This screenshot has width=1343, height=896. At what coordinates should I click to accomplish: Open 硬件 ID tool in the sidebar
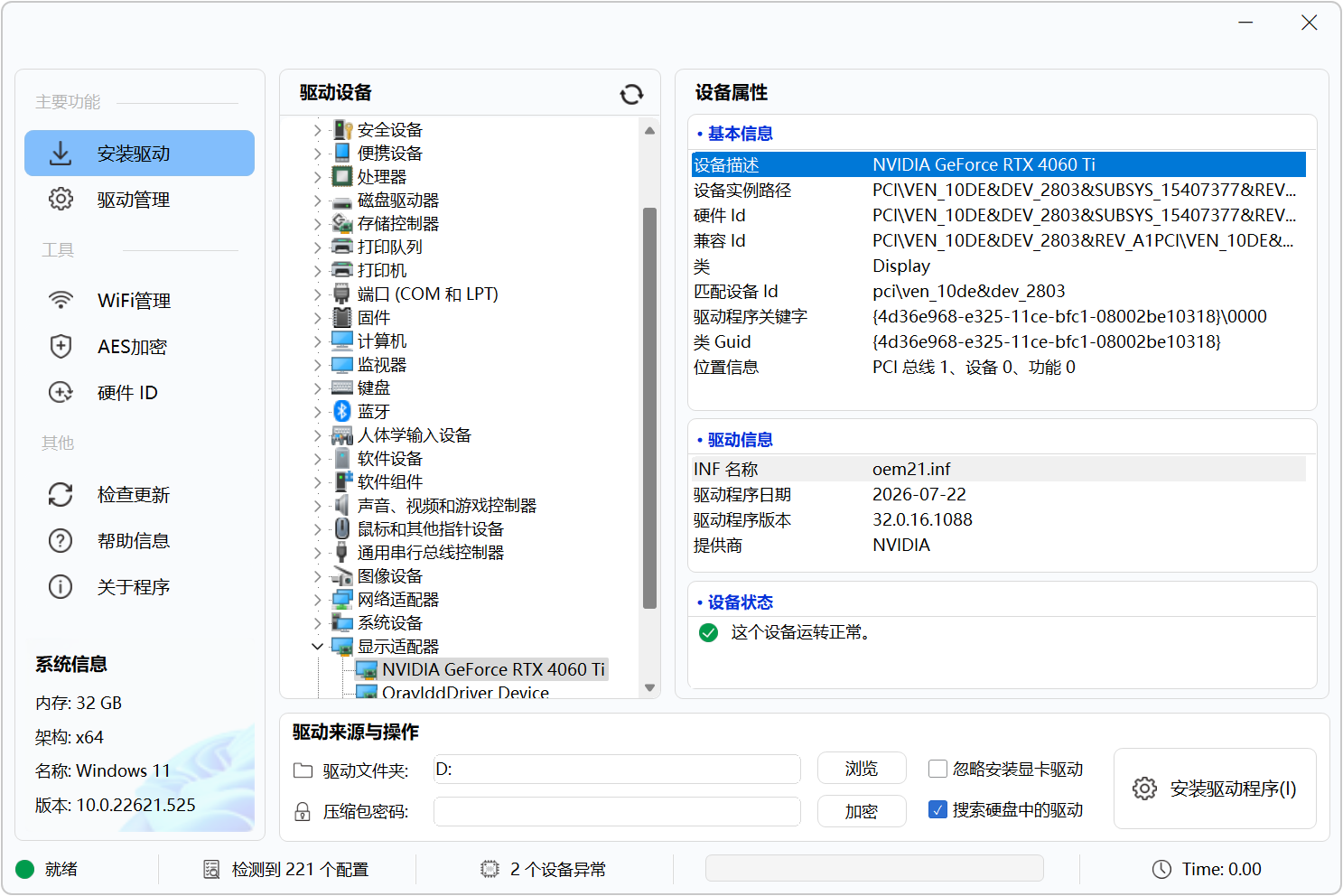[140, 393]
